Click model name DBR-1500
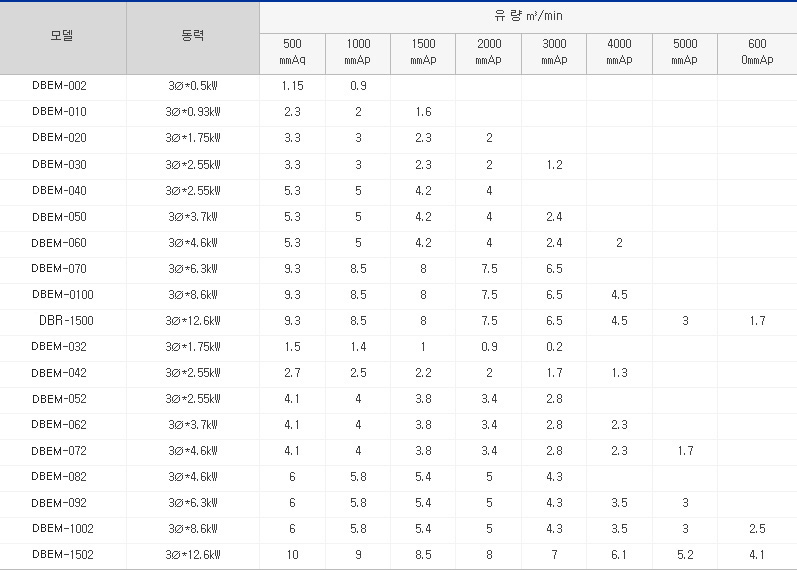This screenshot has width=797, height=570. tap(66, 321)
